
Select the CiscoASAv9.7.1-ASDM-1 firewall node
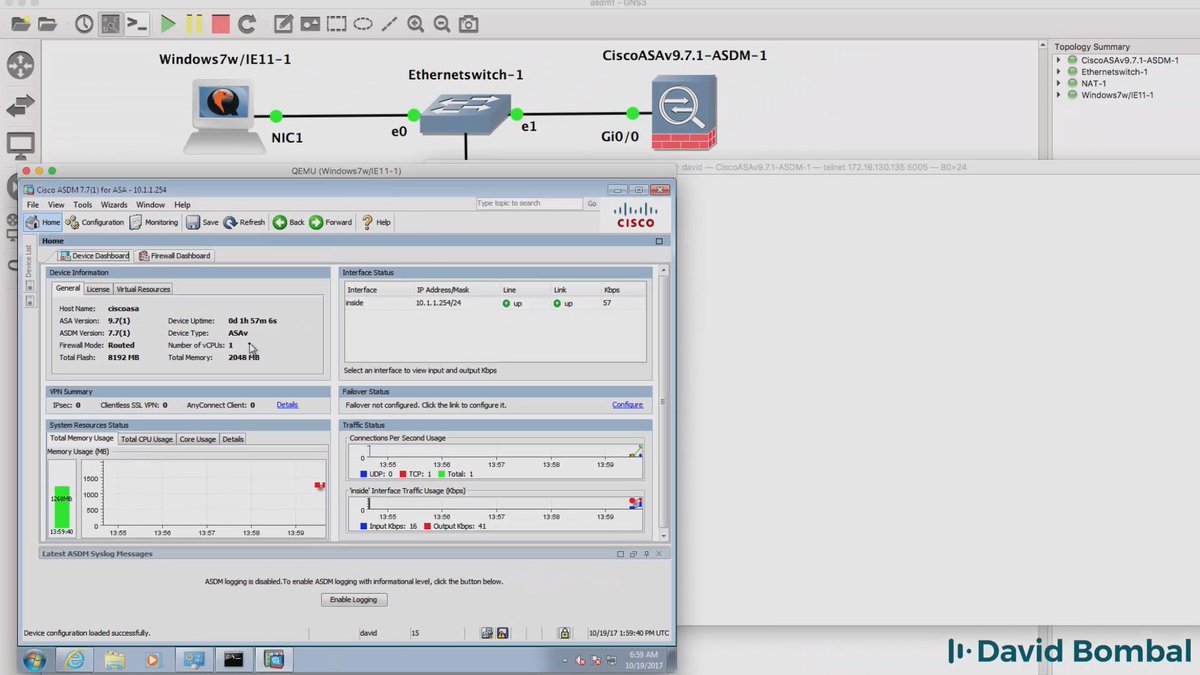click(x=684, y=112)
